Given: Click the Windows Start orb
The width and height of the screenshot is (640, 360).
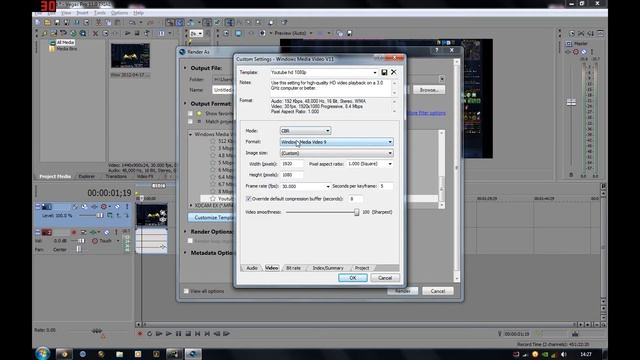Looking at the screenshot, I should (x=42, y=353).
